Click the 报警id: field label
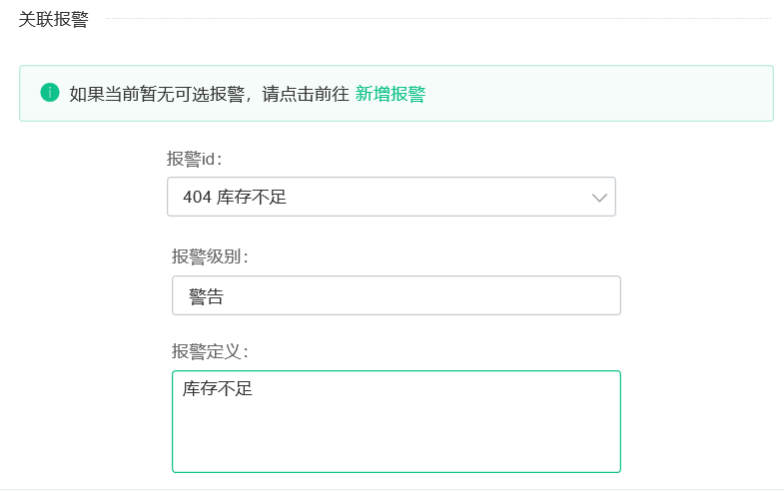Screen dimensions: 784x491 coord(194,159)
